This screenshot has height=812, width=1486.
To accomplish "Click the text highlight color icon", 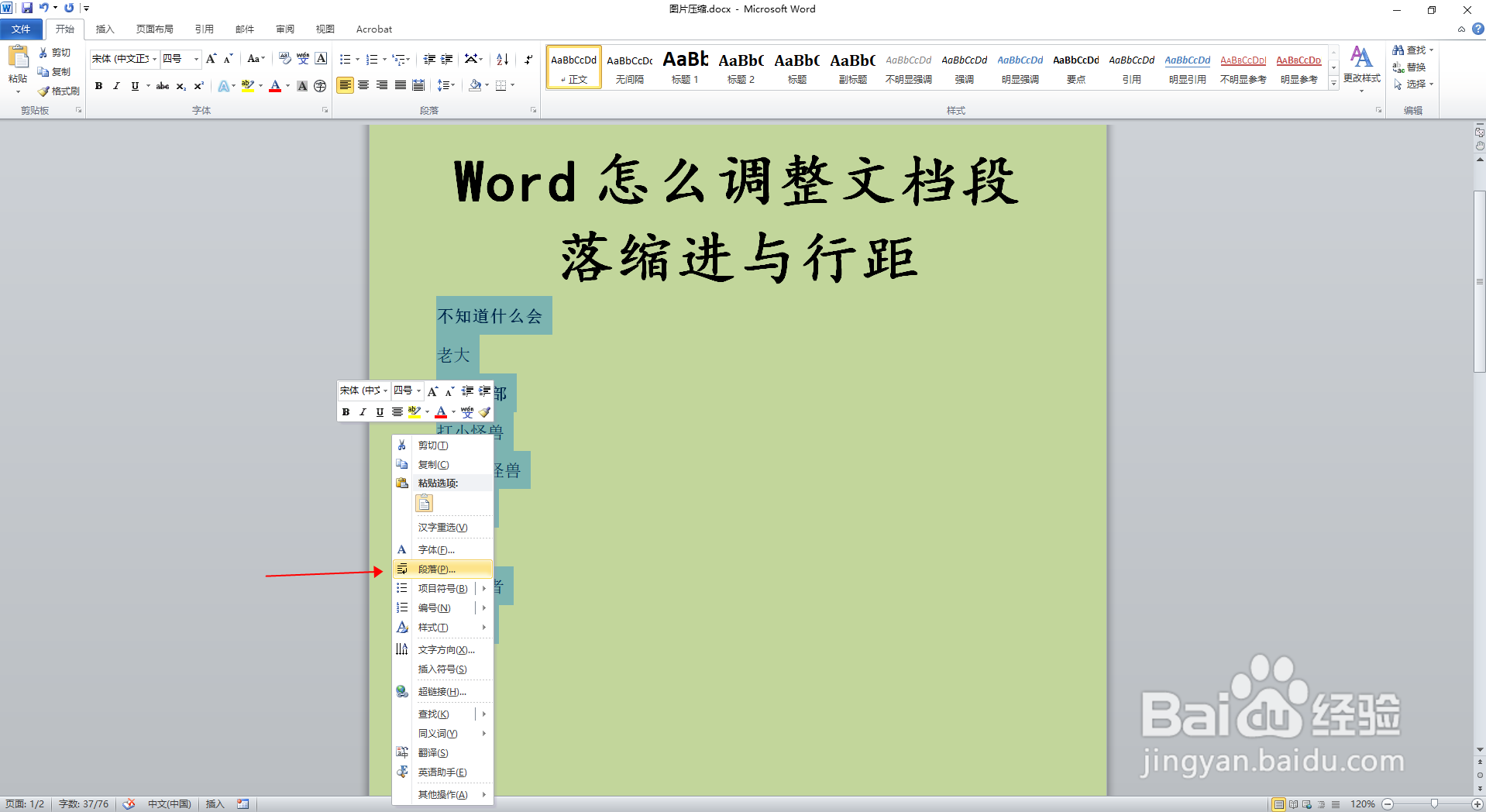I will point(246,86).
